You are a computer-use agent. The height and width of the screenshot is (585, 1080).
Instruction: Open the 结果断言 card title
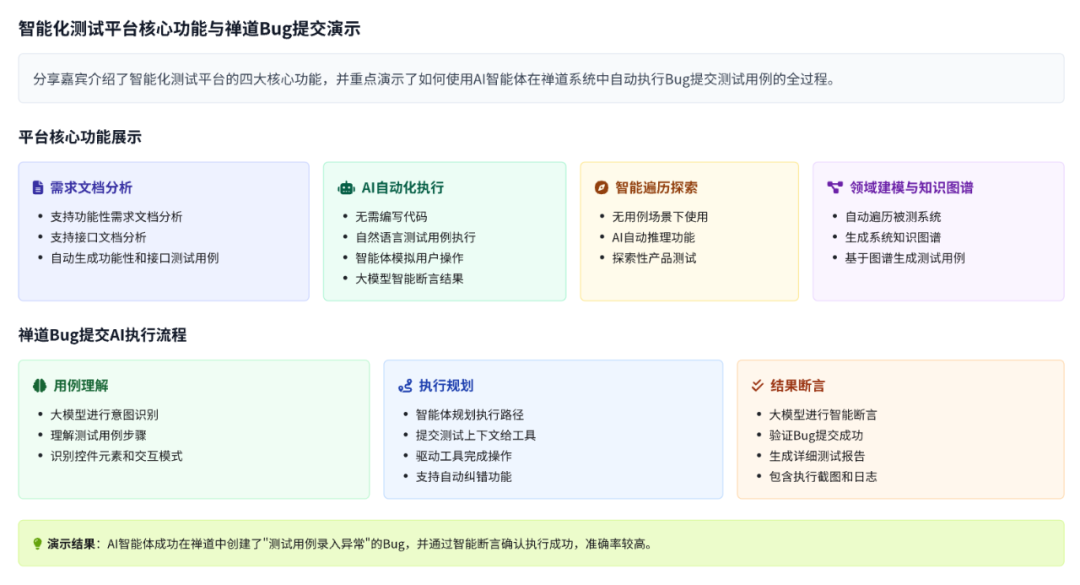(x=798, y=385)
